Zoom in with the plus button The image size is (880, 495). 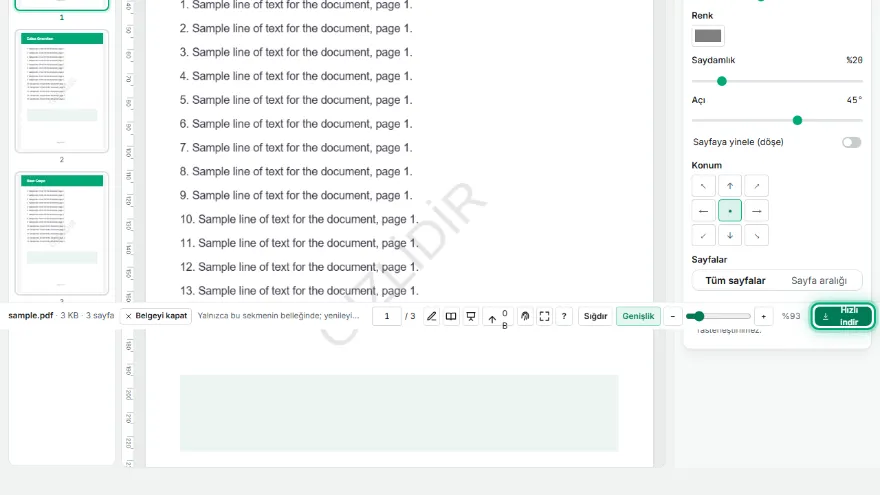tap(763, 316)
